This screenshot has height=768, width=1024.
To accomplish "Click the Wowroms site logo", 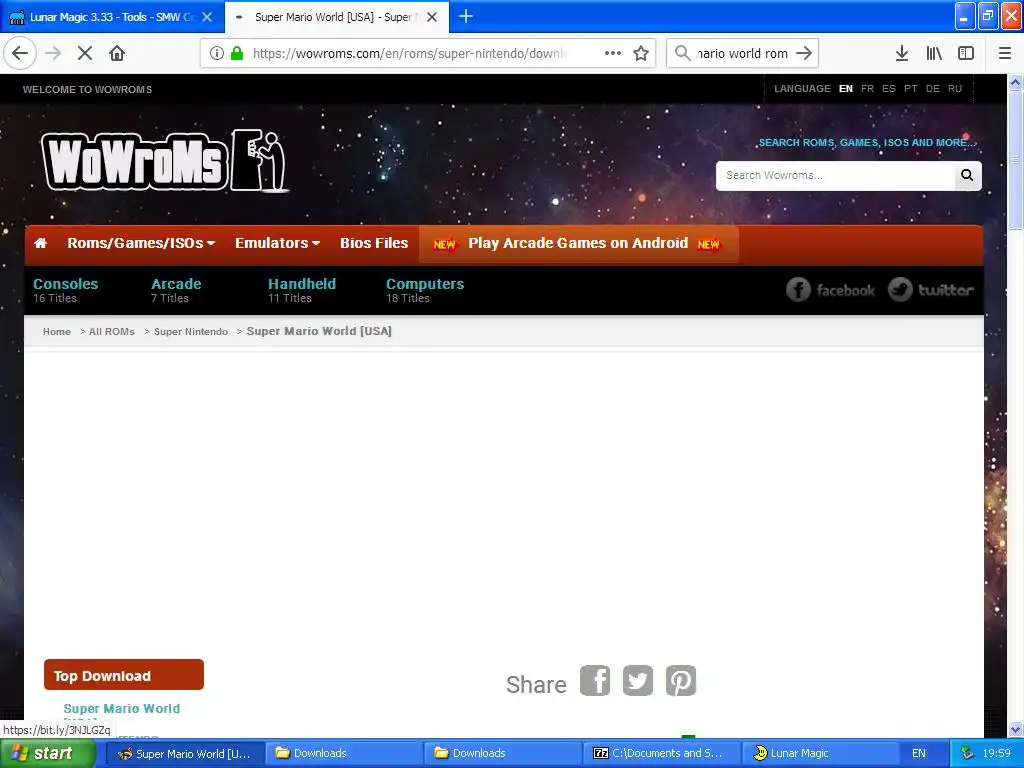I will pos(165,161).
